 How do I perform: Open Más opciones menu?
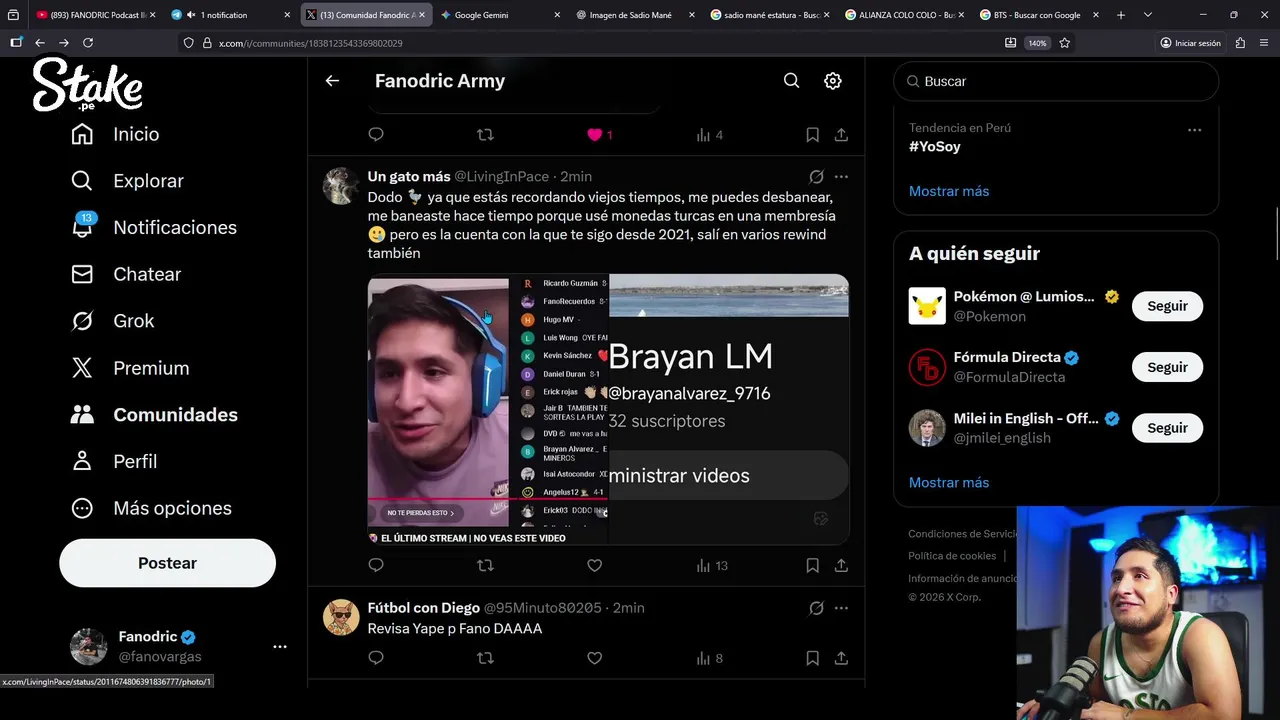point(151,508)
